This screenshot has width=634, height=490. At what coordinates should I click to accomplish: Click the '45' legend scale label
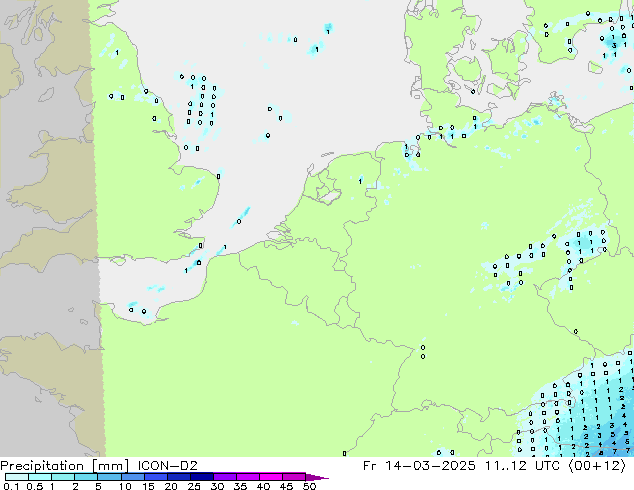(286, 486)
